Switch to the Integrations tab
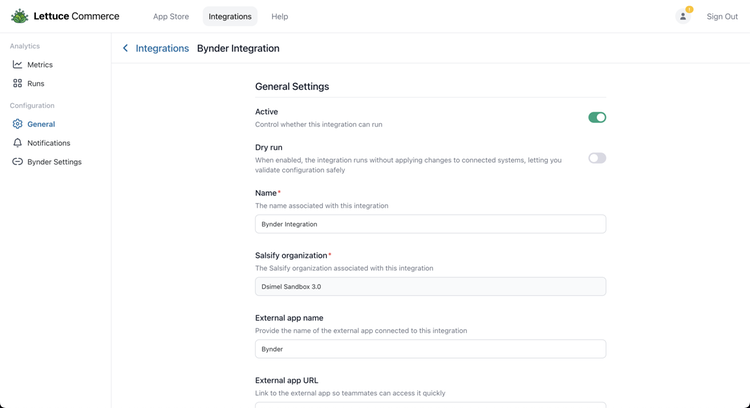This screenshot has width=750, height=408. (x=230, y=17)
